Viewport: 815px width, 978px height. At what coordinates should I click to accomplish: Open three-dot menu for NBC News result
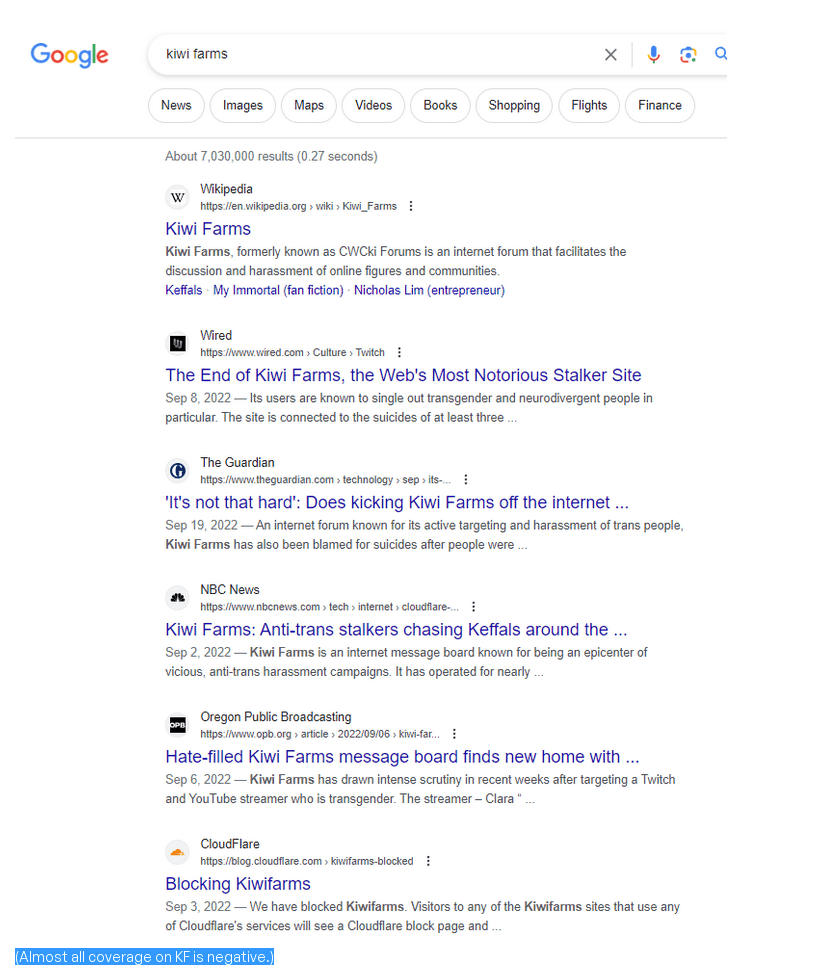tap(473, 607)
